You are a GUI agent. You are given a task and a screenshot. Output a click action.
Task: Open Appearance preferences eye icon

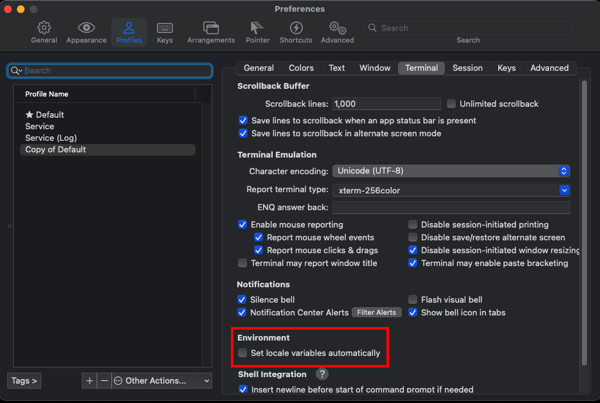click(86, 28)
